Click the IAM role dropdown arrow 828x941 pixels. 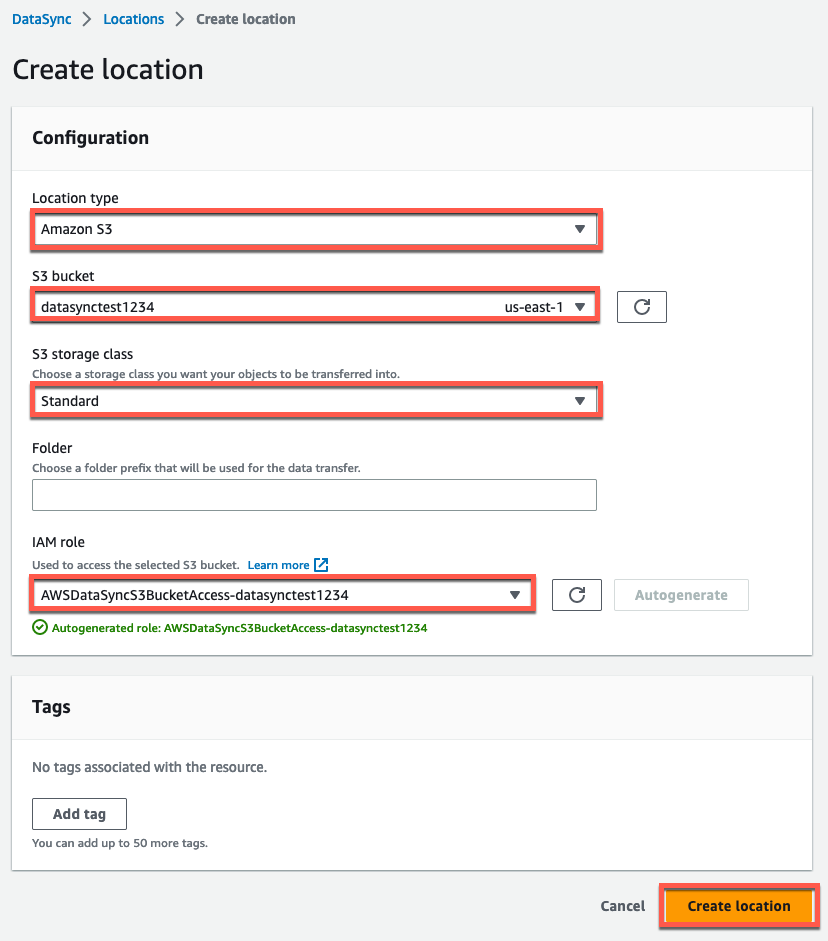[515, 595]
